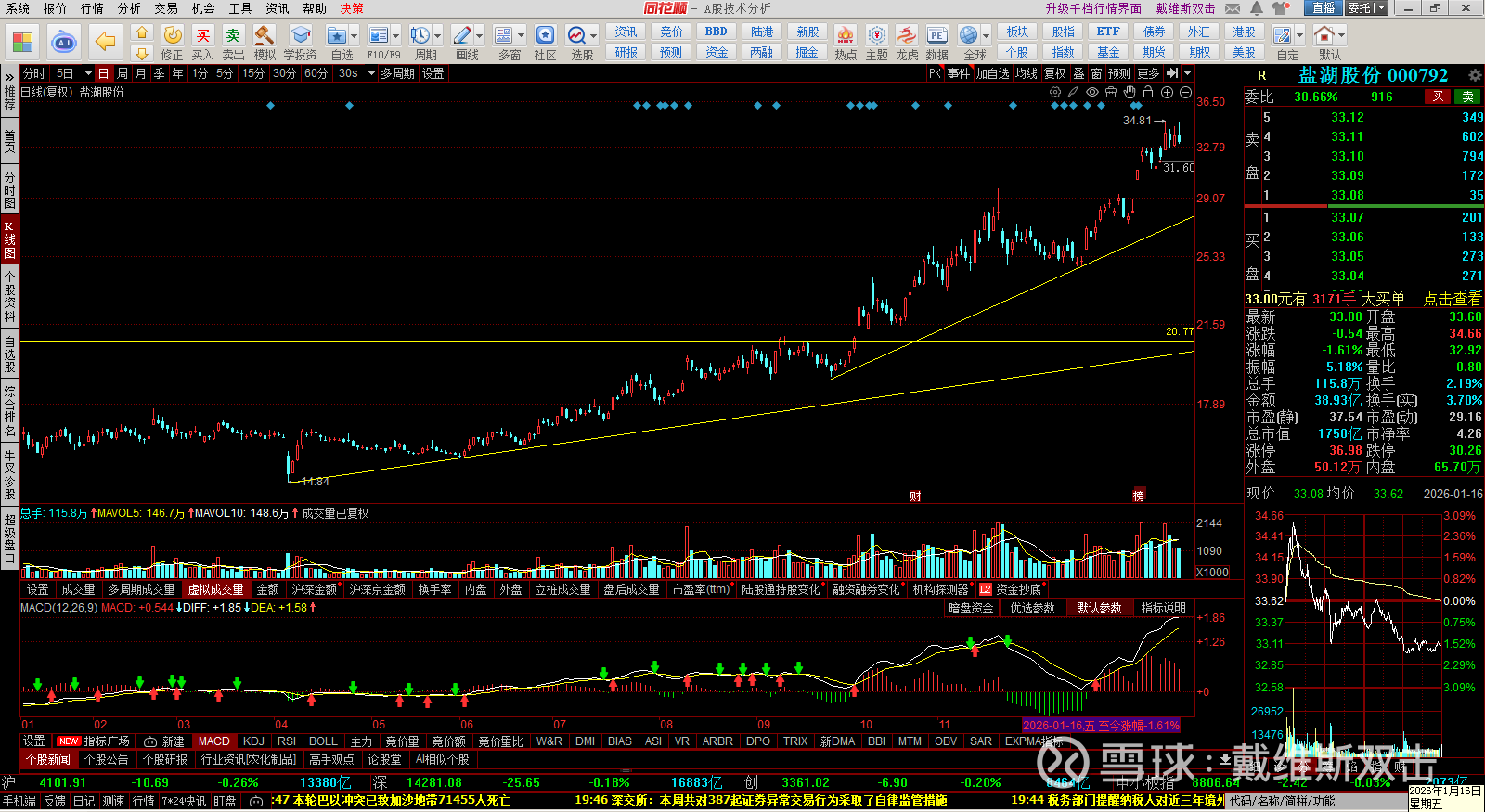The width and height of the screenshot is (1485, 812).
Task: Open the 画线 drawing dropdown arrow
Action: pyautogui.click(x=479, y=36)
